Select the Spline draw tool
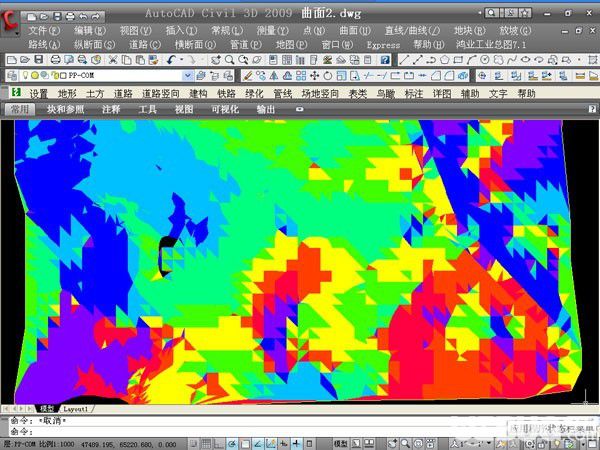The width and height of the screenshot is (600, 450). coord(512,60)
